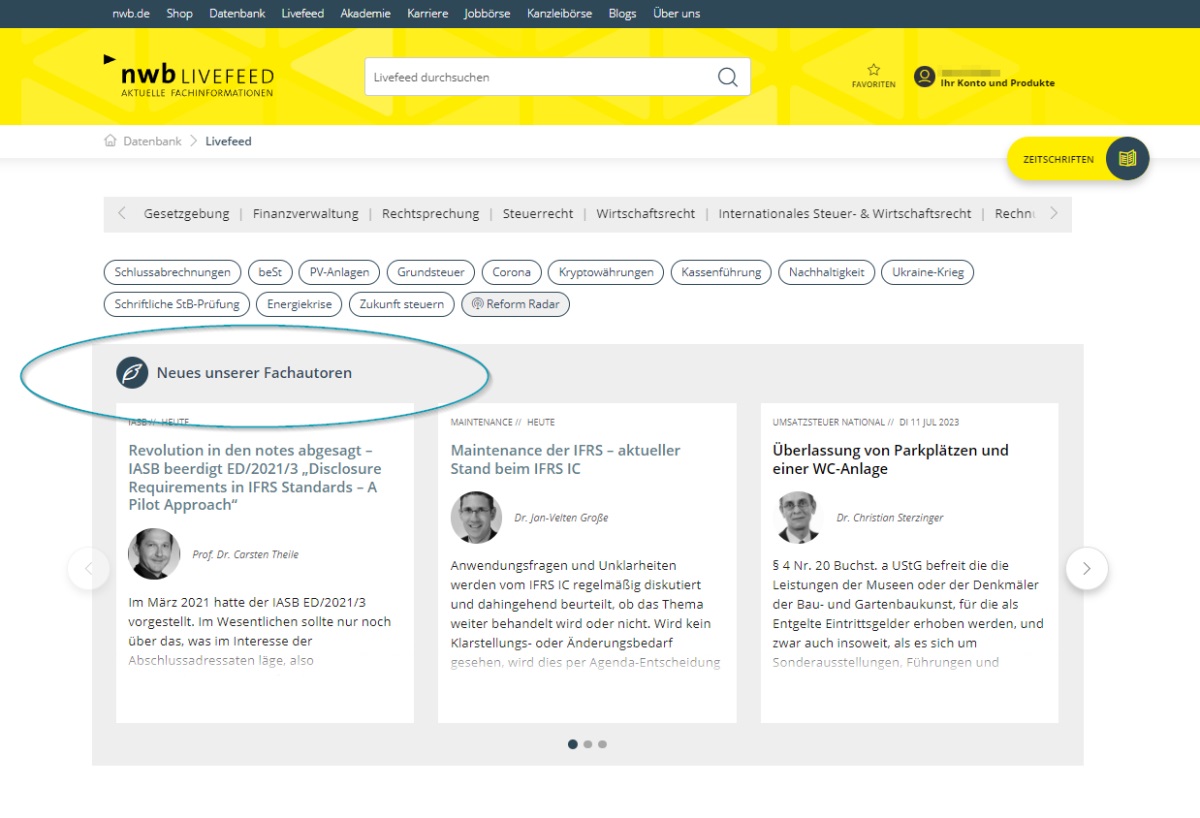Select first carousel page dot

(573, 744)
